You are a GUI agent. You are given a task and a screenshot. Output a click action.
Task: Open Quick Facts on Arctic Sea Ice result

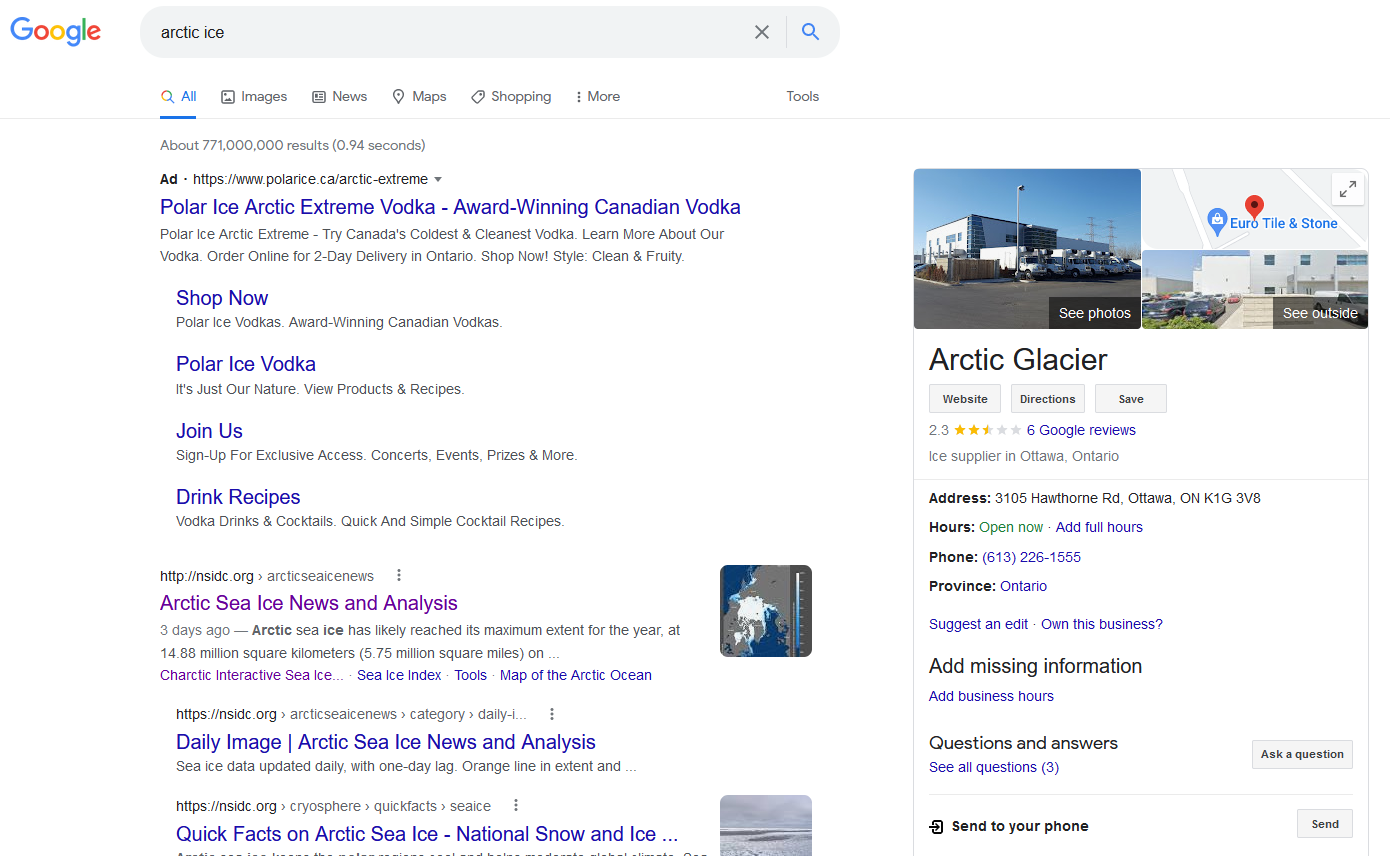pyautogui.click(x=427, y=834)
